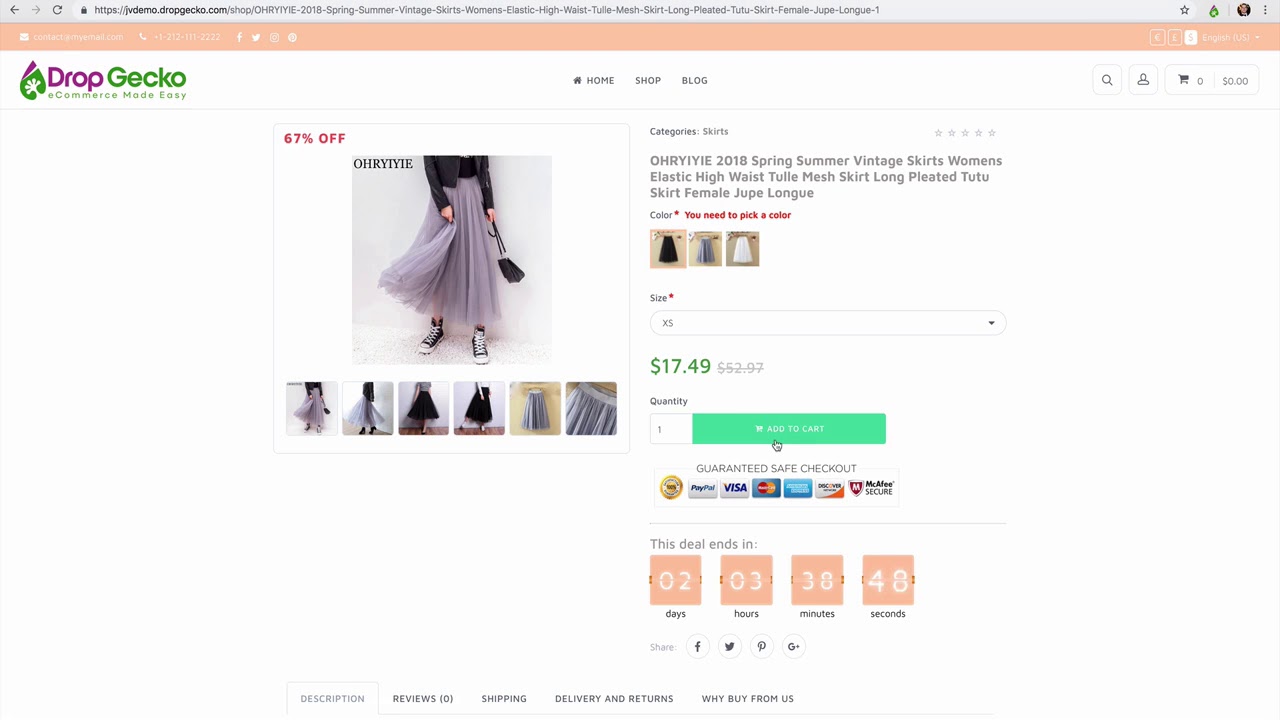Click the 67% OFF label

315,138
